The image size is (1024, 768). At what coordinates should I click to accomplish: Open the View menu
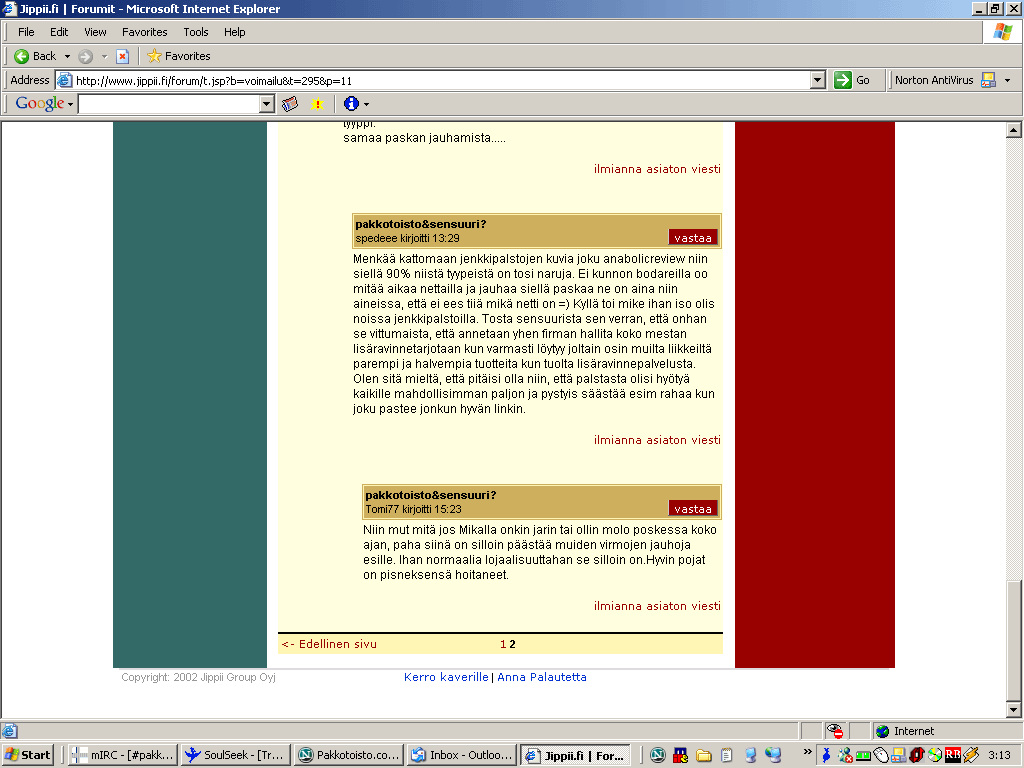(95, 32)
